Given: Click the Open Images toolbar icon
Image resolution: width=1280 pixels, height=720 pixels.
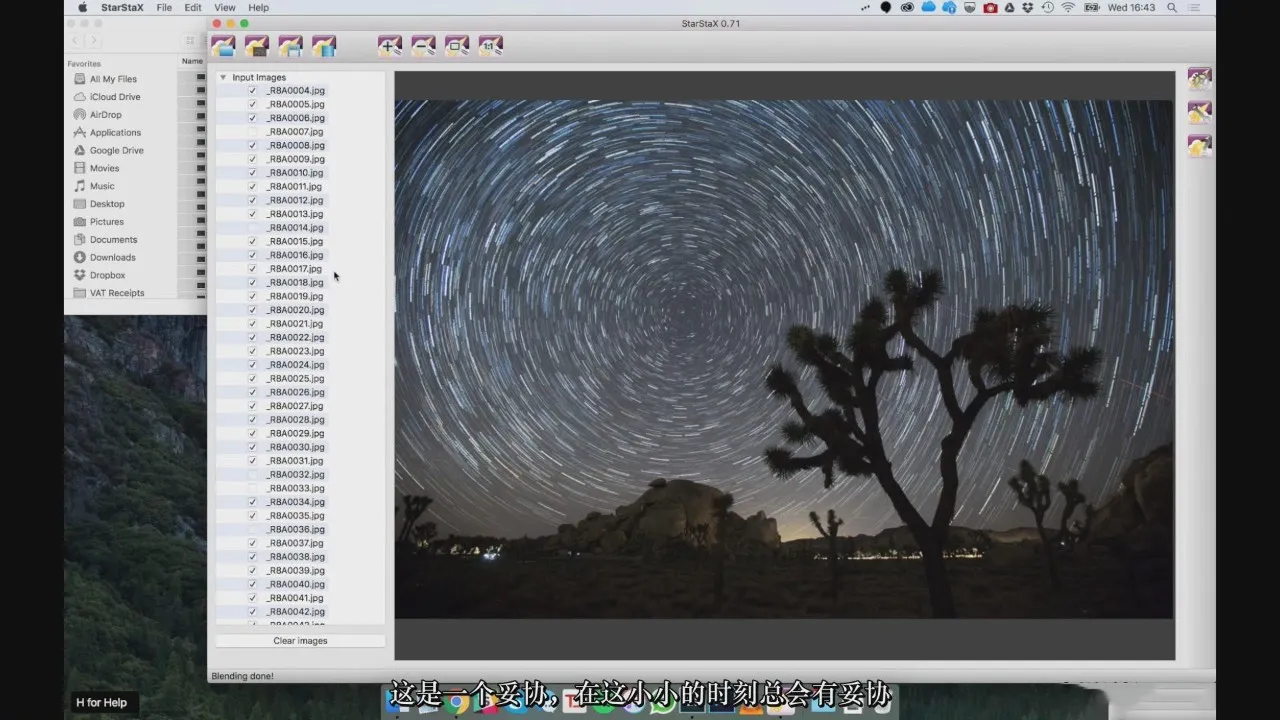Looking at the screenshot, I should [x=223, y=46].
